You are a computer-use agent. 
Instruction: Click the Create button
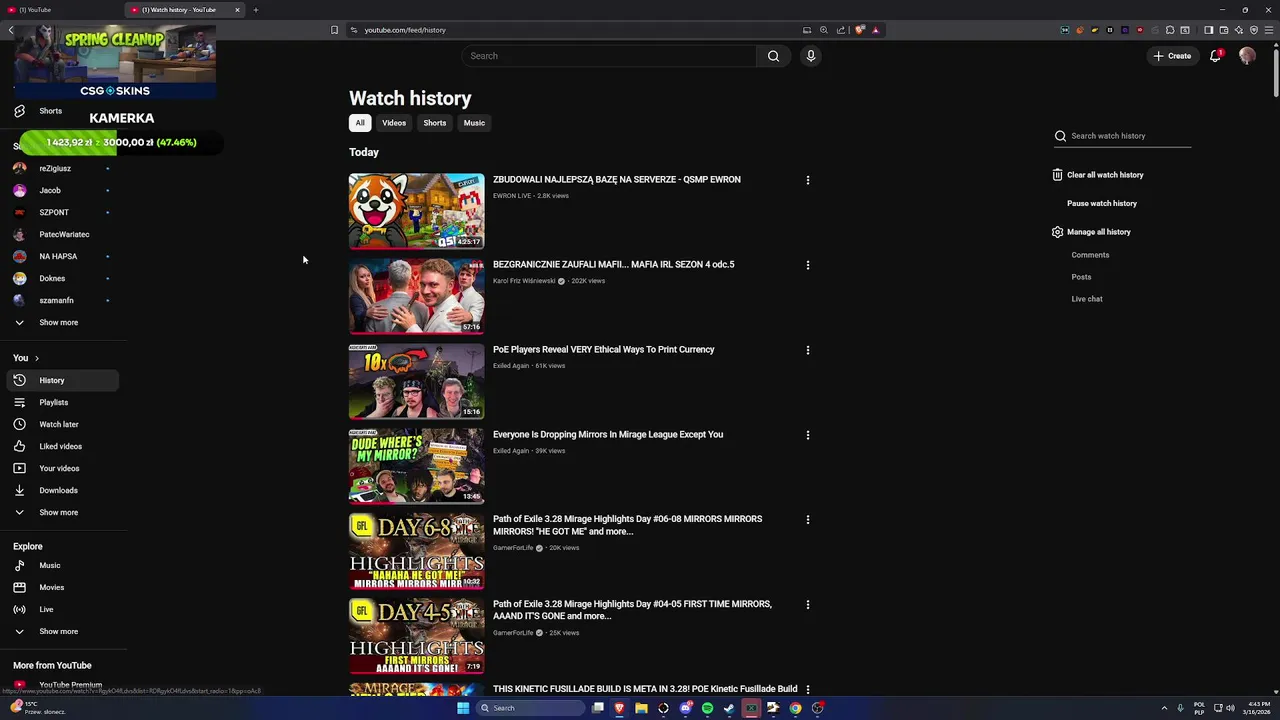point(1172,56)
